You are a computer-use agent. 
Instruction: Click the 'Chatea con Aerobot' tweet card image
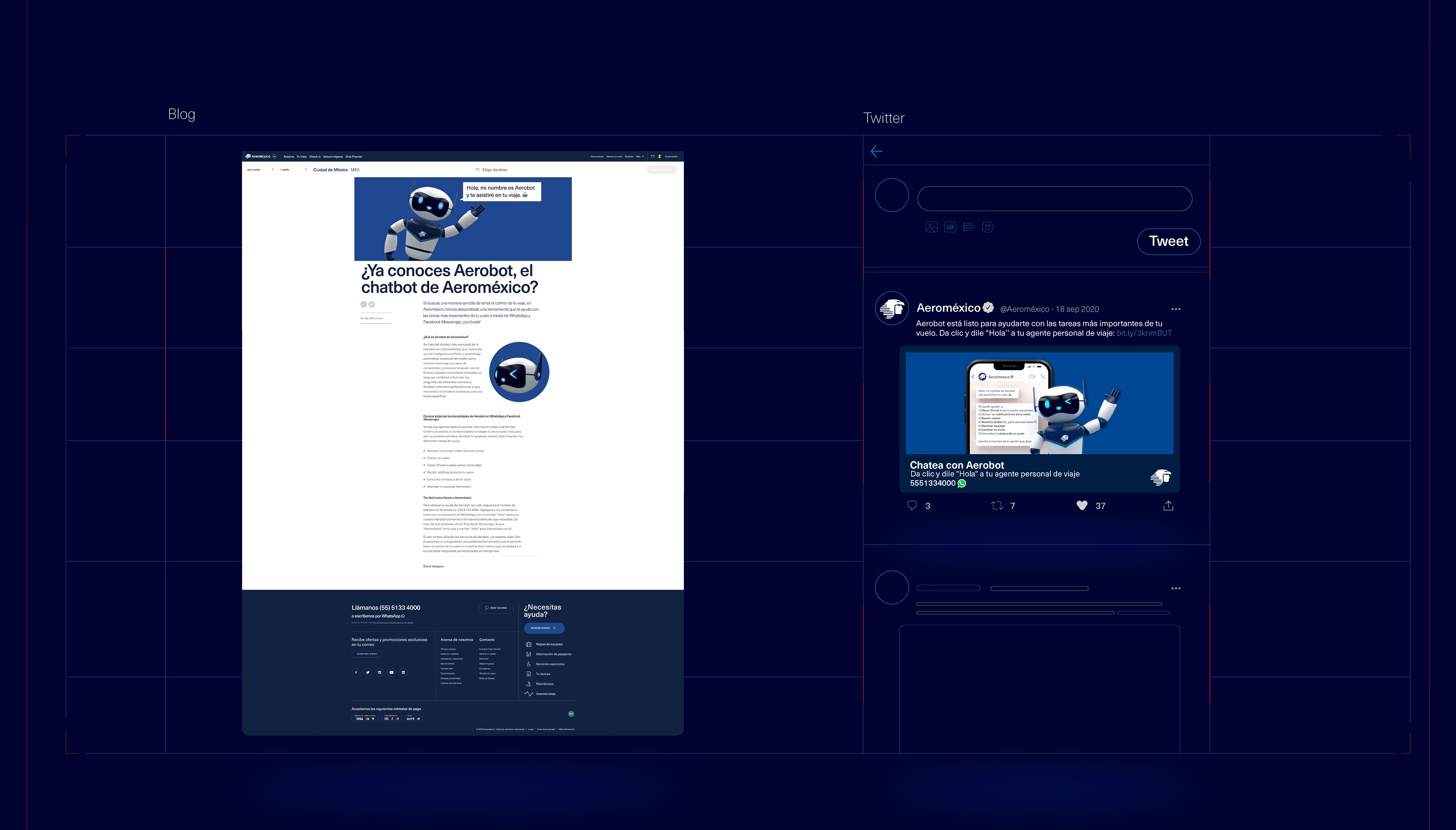[x=1039, y=403]
